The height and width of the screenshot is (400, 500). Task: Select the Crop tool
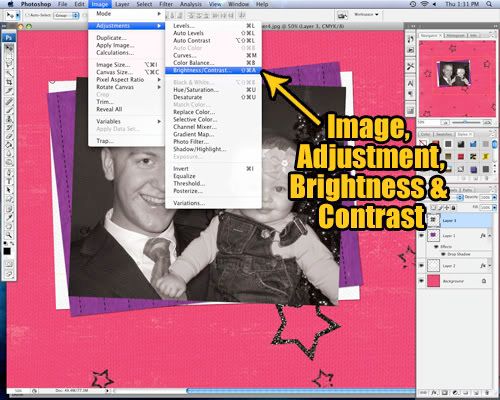click(x=9, y=82)
